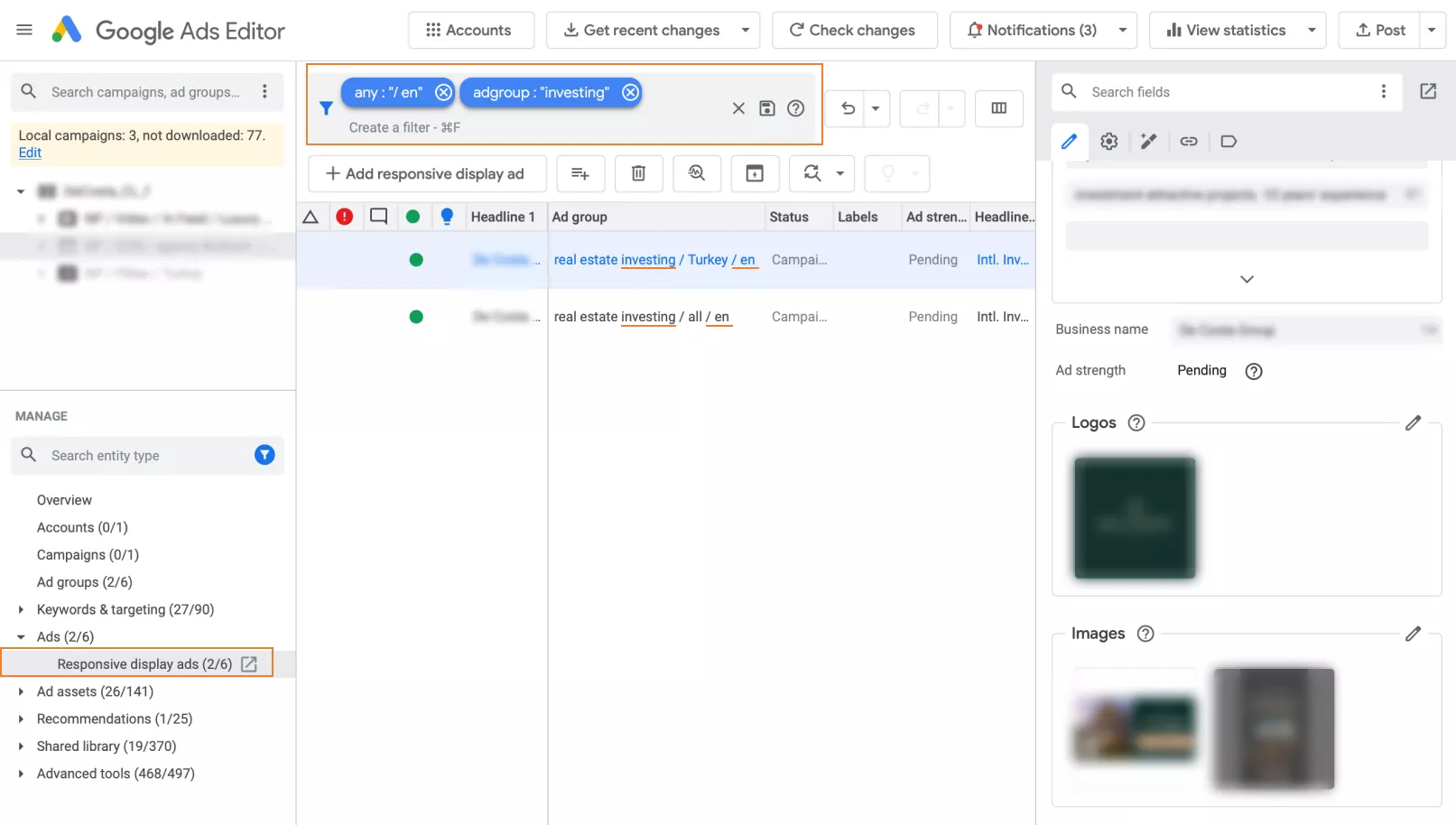Sort by the comment column icon
1456x825 pixels.
pos(379,217)
